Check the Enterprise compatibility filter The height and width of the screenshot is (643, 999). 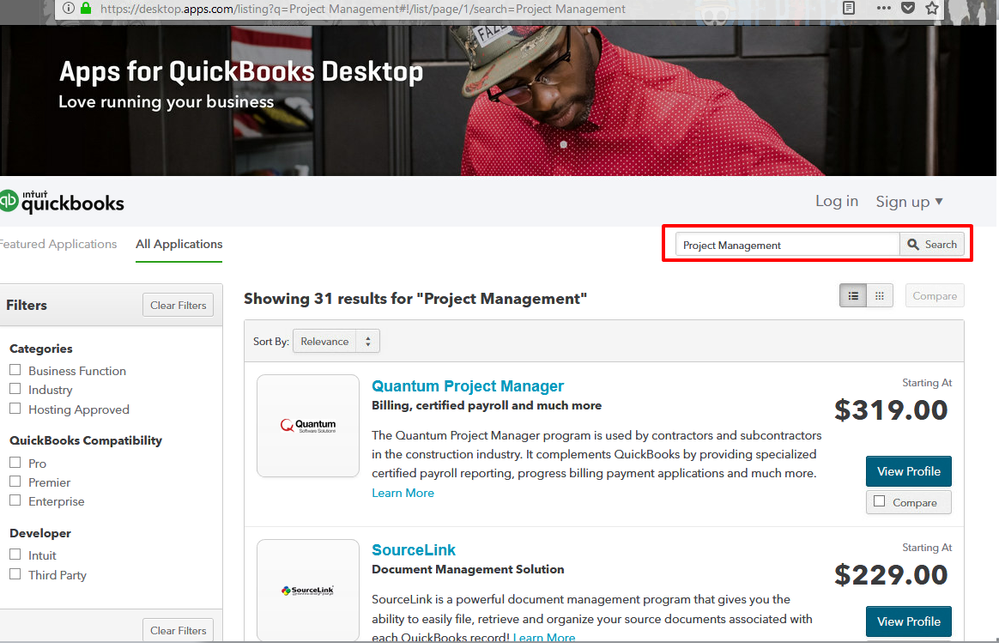(15, 500)
